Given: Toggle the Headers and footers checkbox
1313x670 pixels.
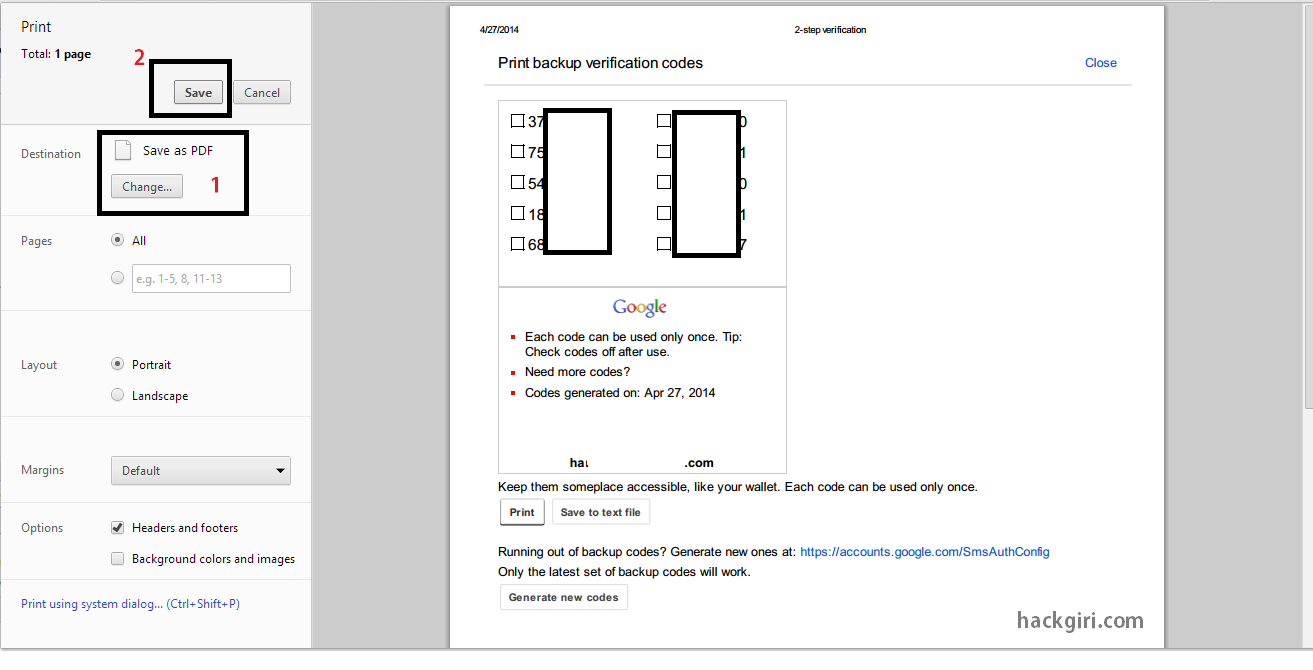Looking at the screenshot, I should coord(118,527).
